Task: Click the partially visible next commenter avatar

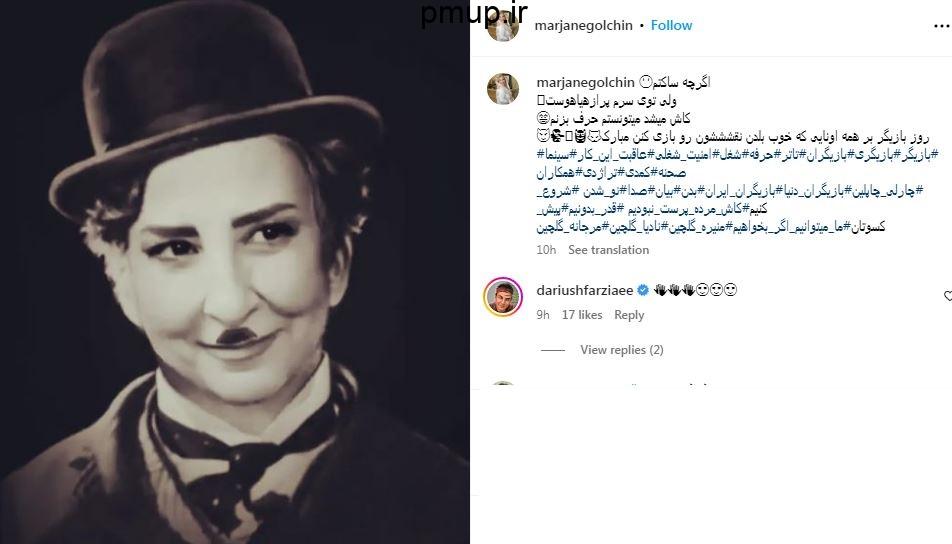Action: pos(503,385)
